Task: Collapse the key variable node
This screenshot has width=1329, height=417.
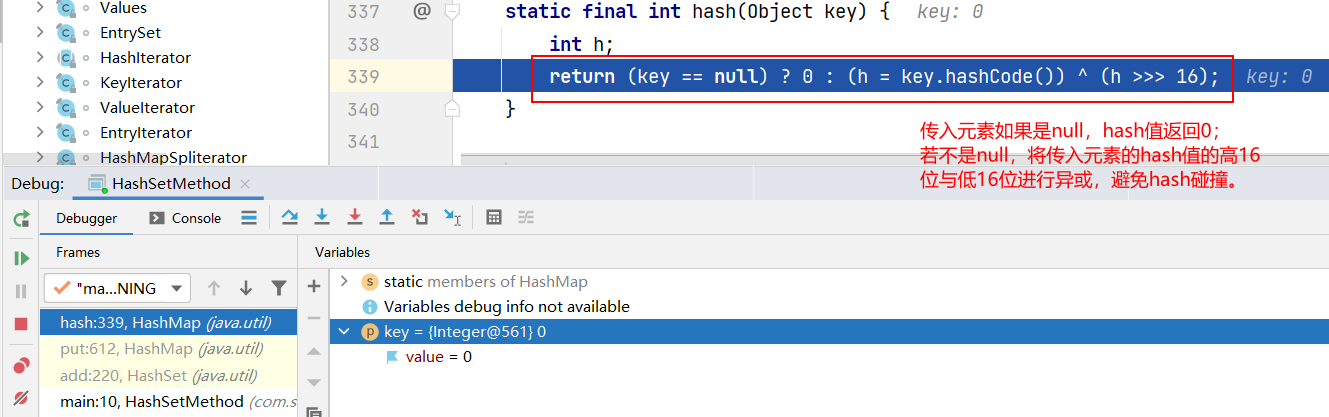Action: coord(345,331)
